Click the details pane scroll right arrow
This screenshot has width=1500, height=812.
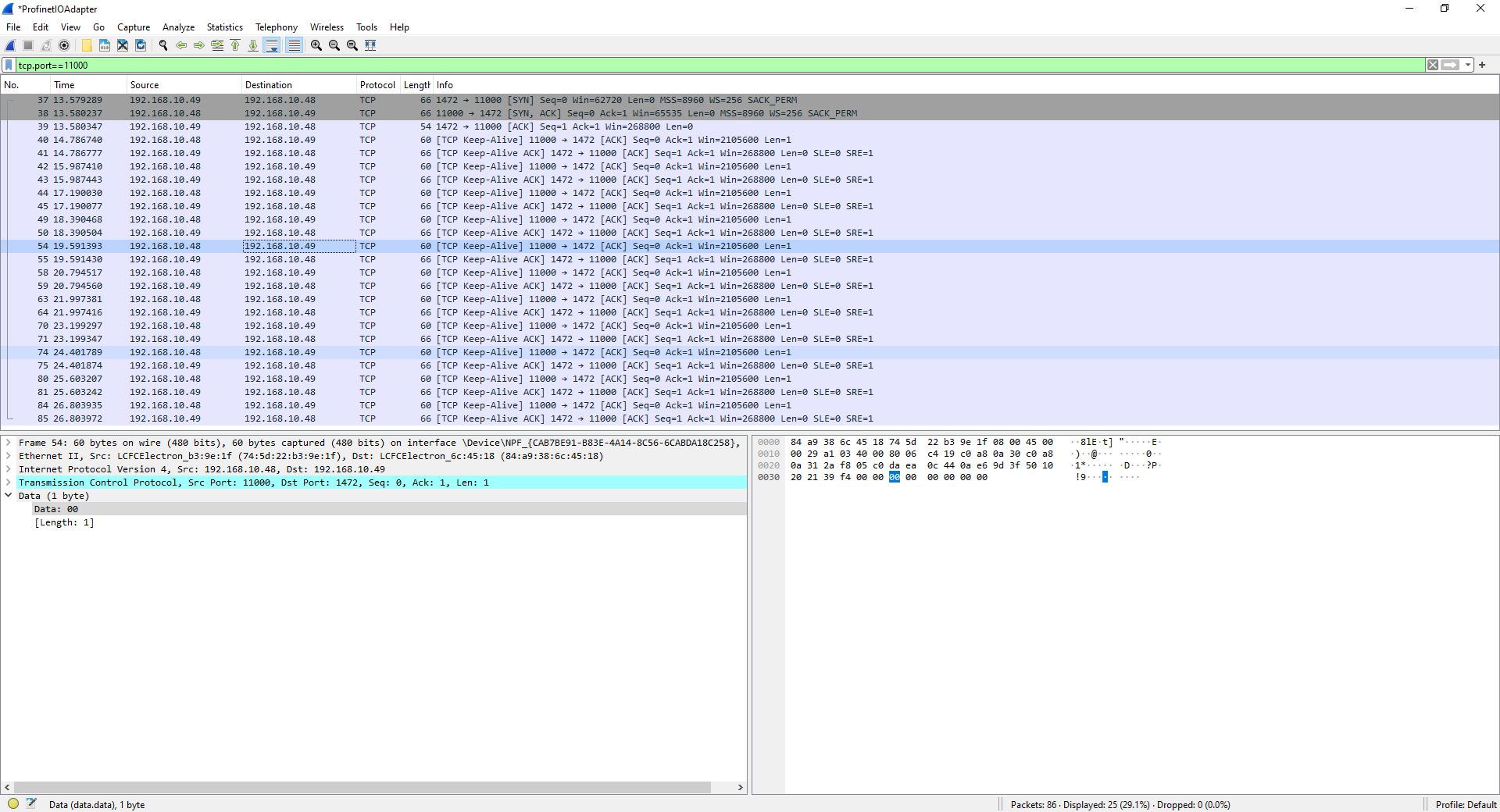click(x=741, y=787)
